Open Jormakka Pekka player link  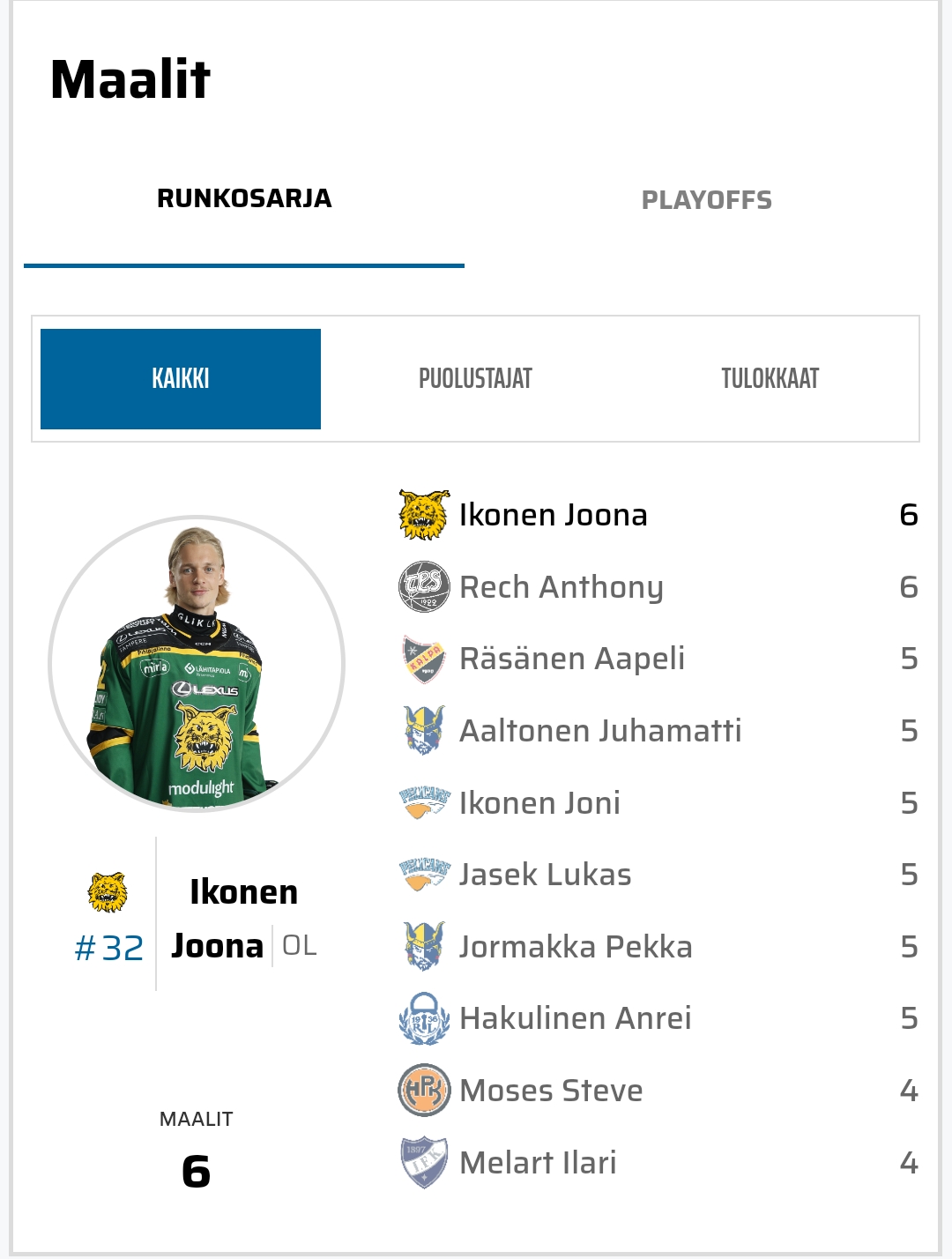(x=576, y=947)
